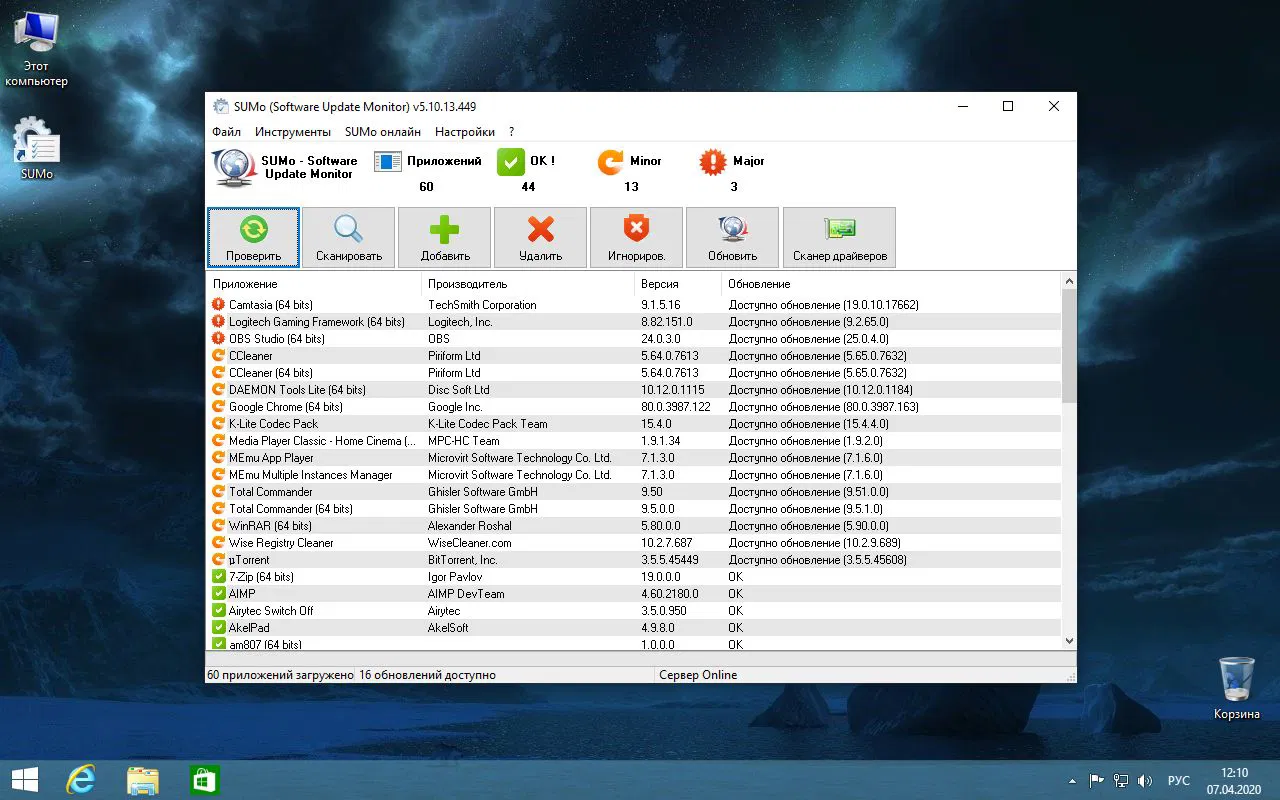This screenshot has width=1280, height=800.
Task: Open the Store app on the taskbar
Action: tap(204, 780)
